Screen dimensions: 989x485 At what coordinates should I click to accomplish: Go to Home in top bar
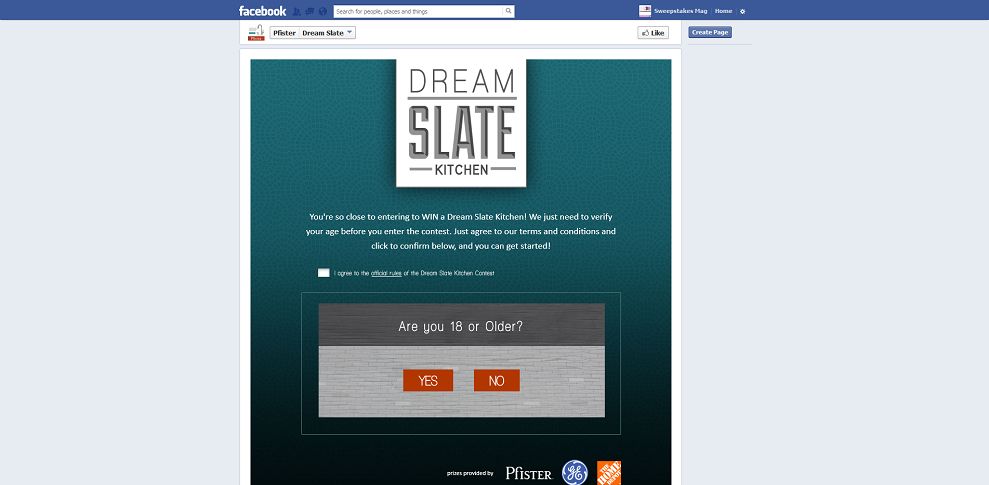tap(723, 11)
